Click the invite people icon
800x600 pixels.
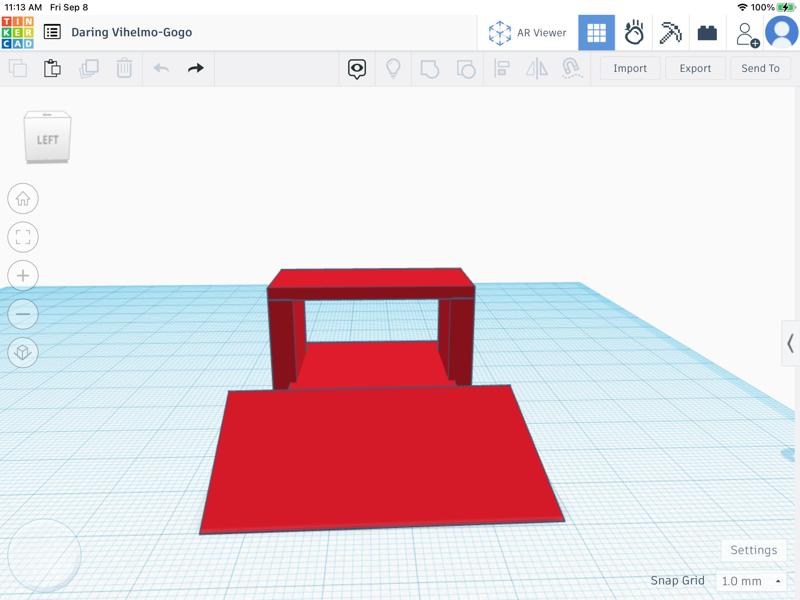click(x=746, y=33)
